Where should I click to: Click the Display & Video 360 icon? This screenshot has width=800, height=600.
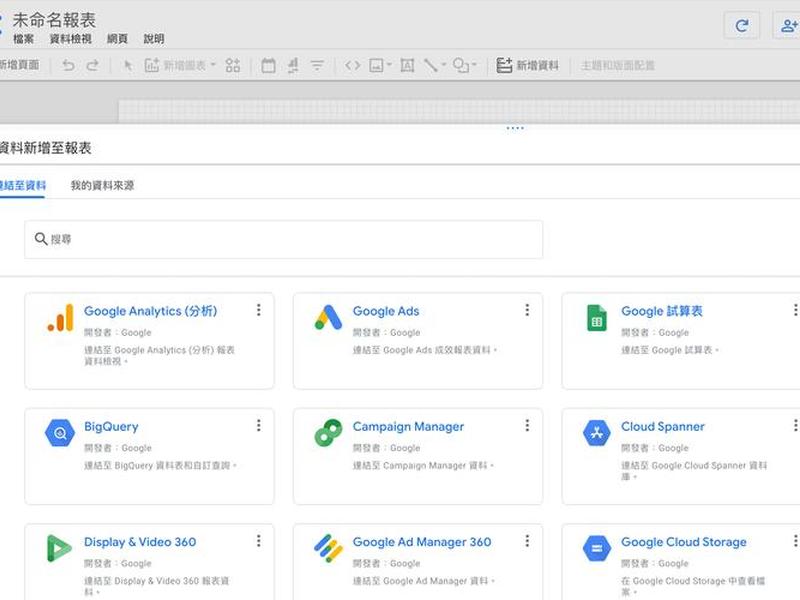(59, 548)
